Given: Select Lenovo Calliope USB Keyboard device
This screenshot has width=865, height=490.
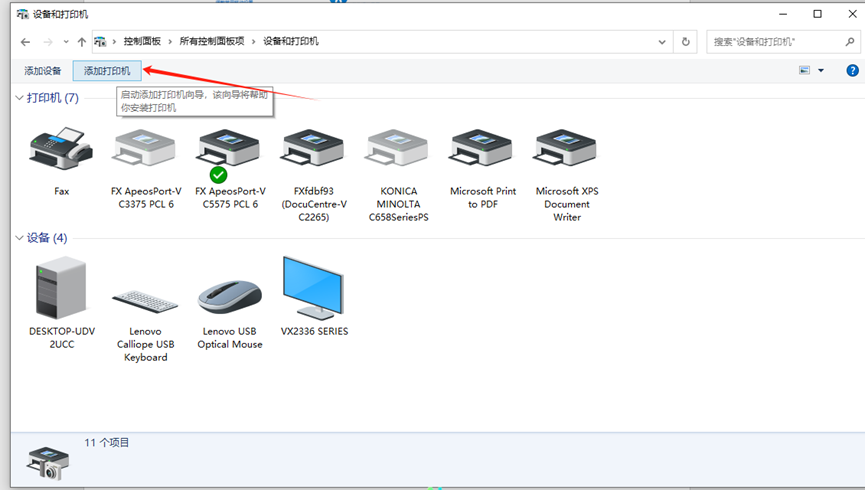Looking at the screenshot, I should pyautogui.click(x=146, y=298).
